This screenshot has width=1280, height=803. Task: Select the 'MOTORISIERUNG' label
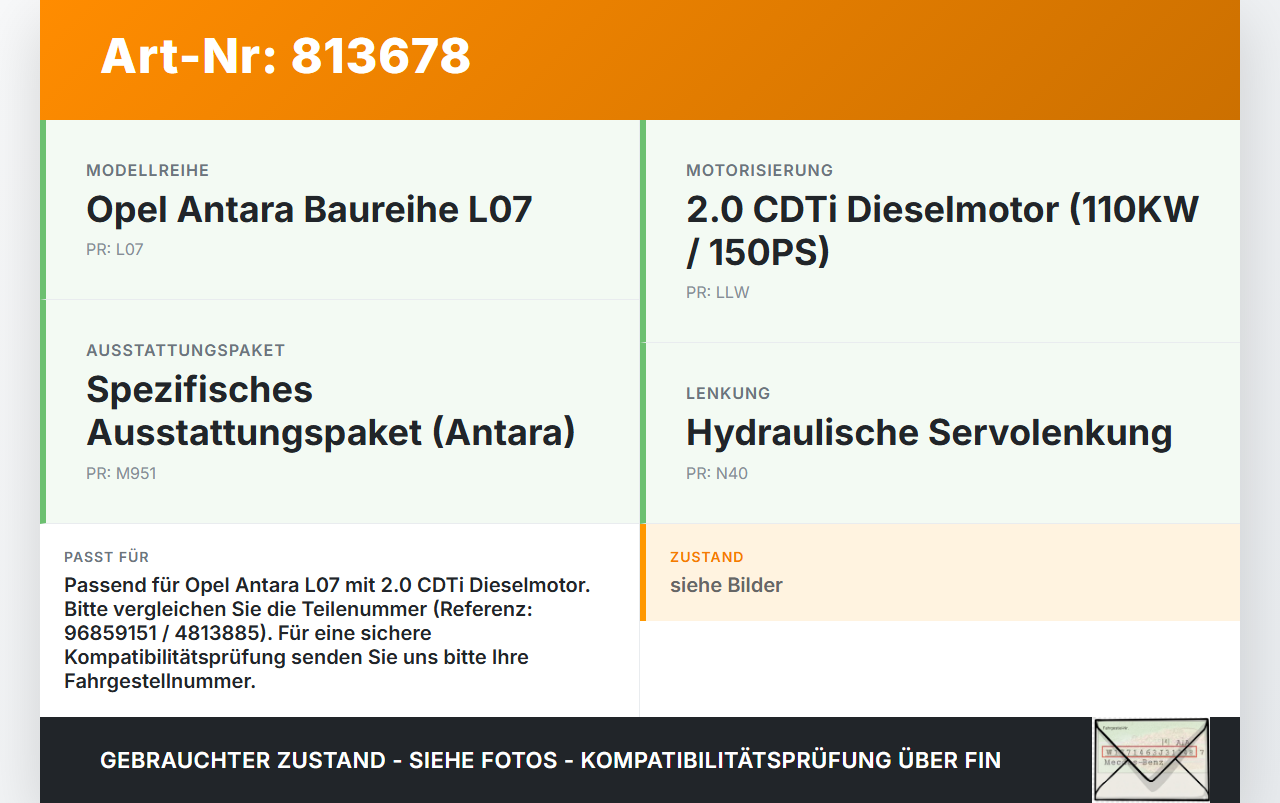coord(759,171)
